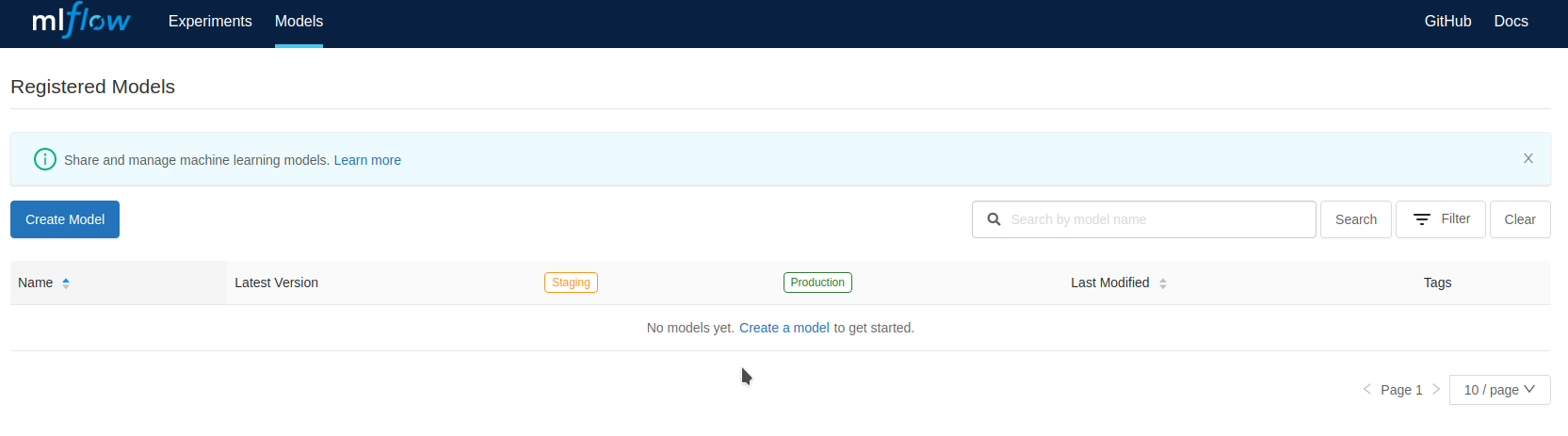1568x436 pixels.
Task: Select the Models tab
Action: 299,21
